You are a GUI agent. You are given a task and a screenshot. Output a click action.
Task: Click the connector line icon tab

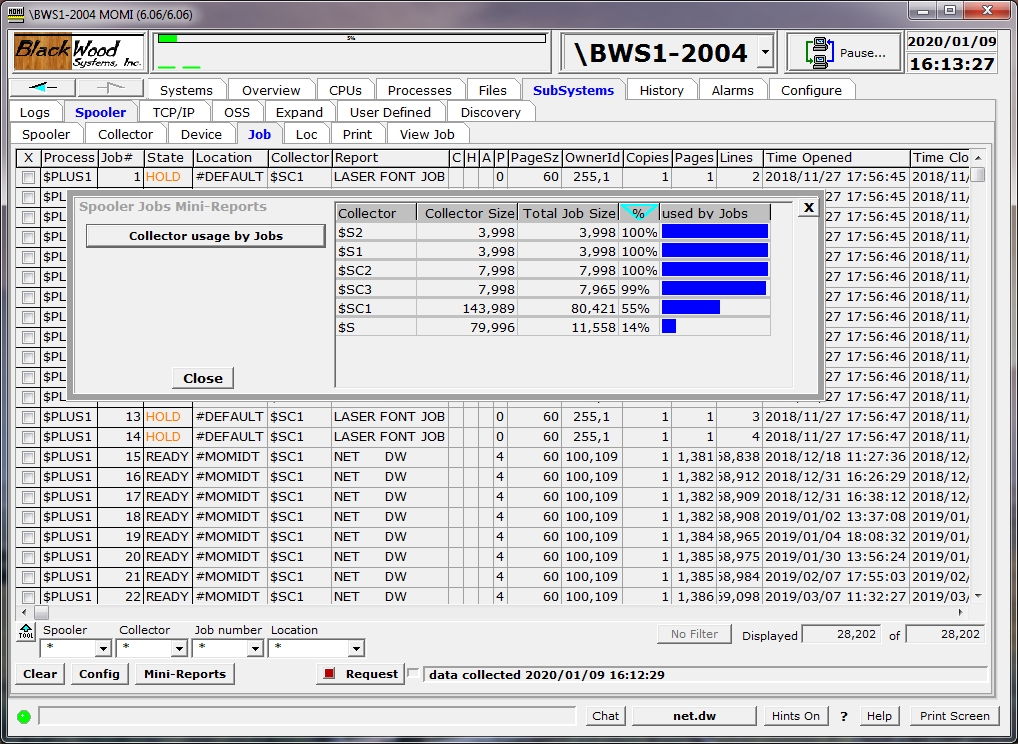click(110, 88)
